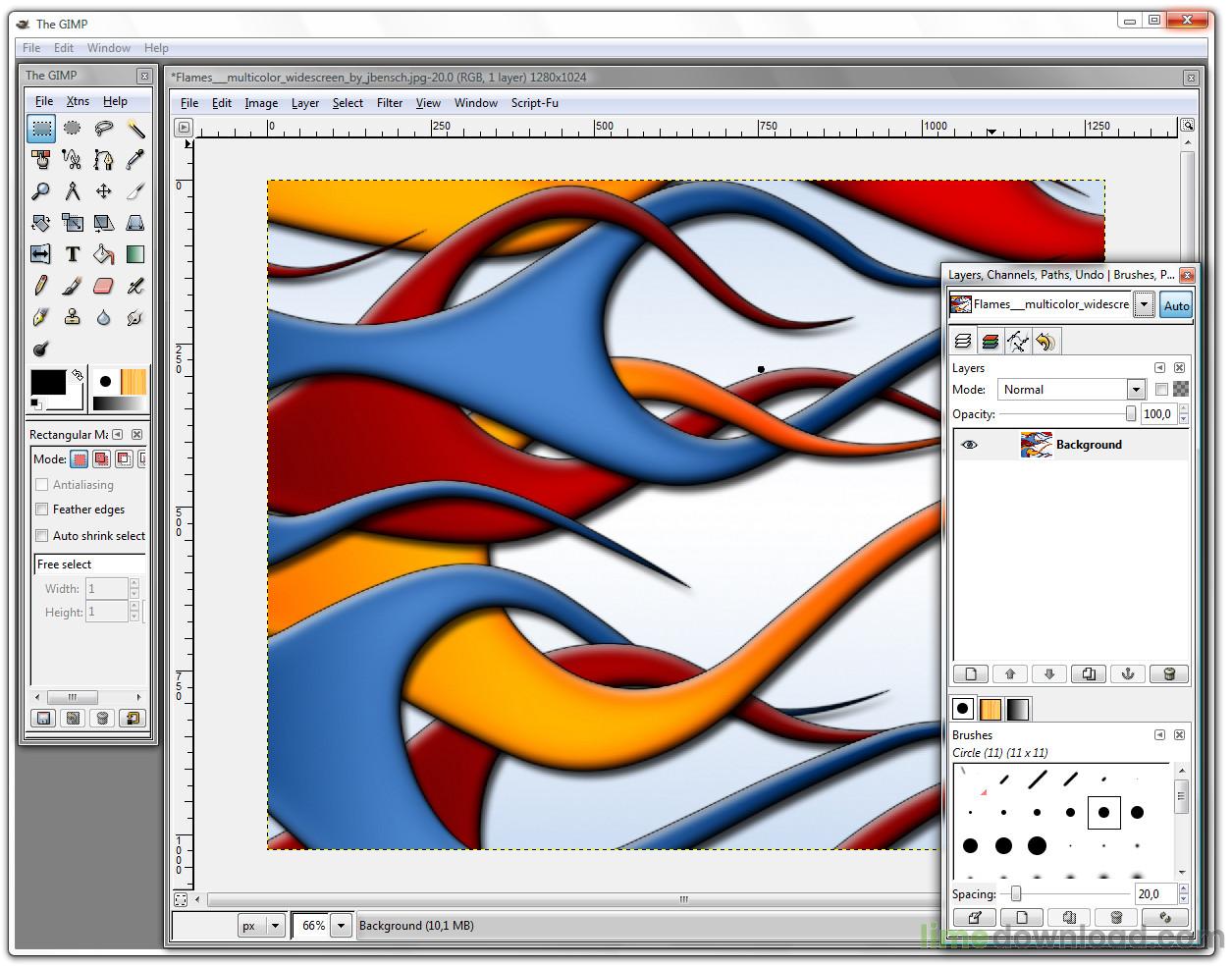Click the Opacity value input field
1232x967 pixels.
pos(1157,414)
